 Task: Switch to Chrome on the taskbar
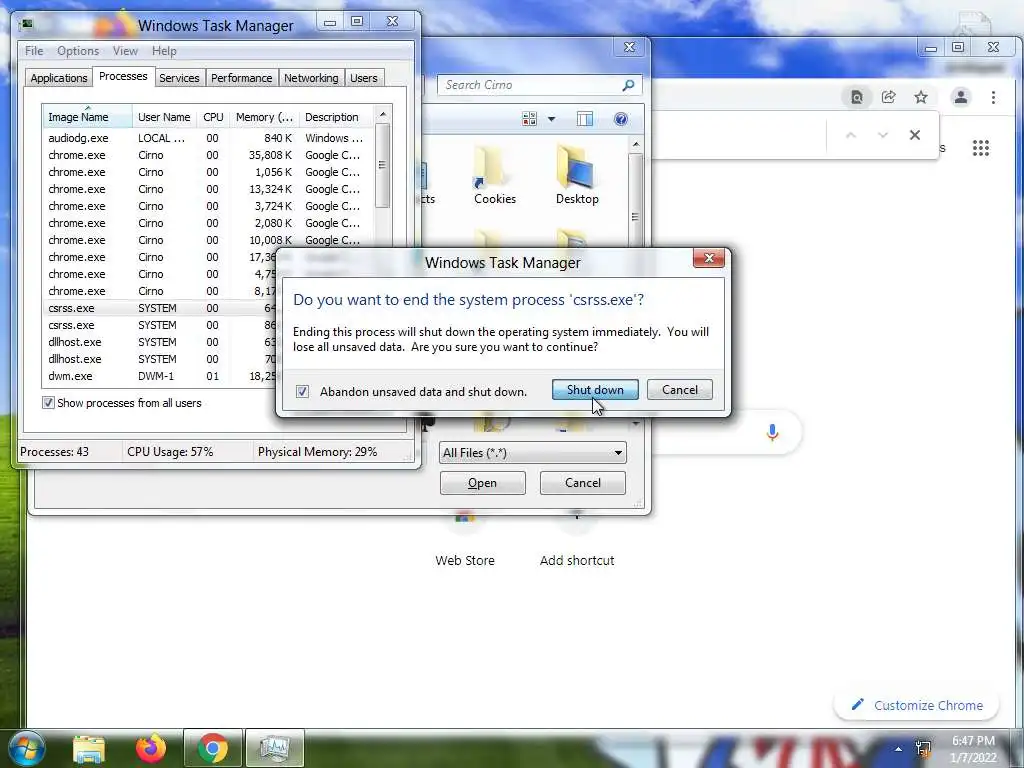[212, 748]
